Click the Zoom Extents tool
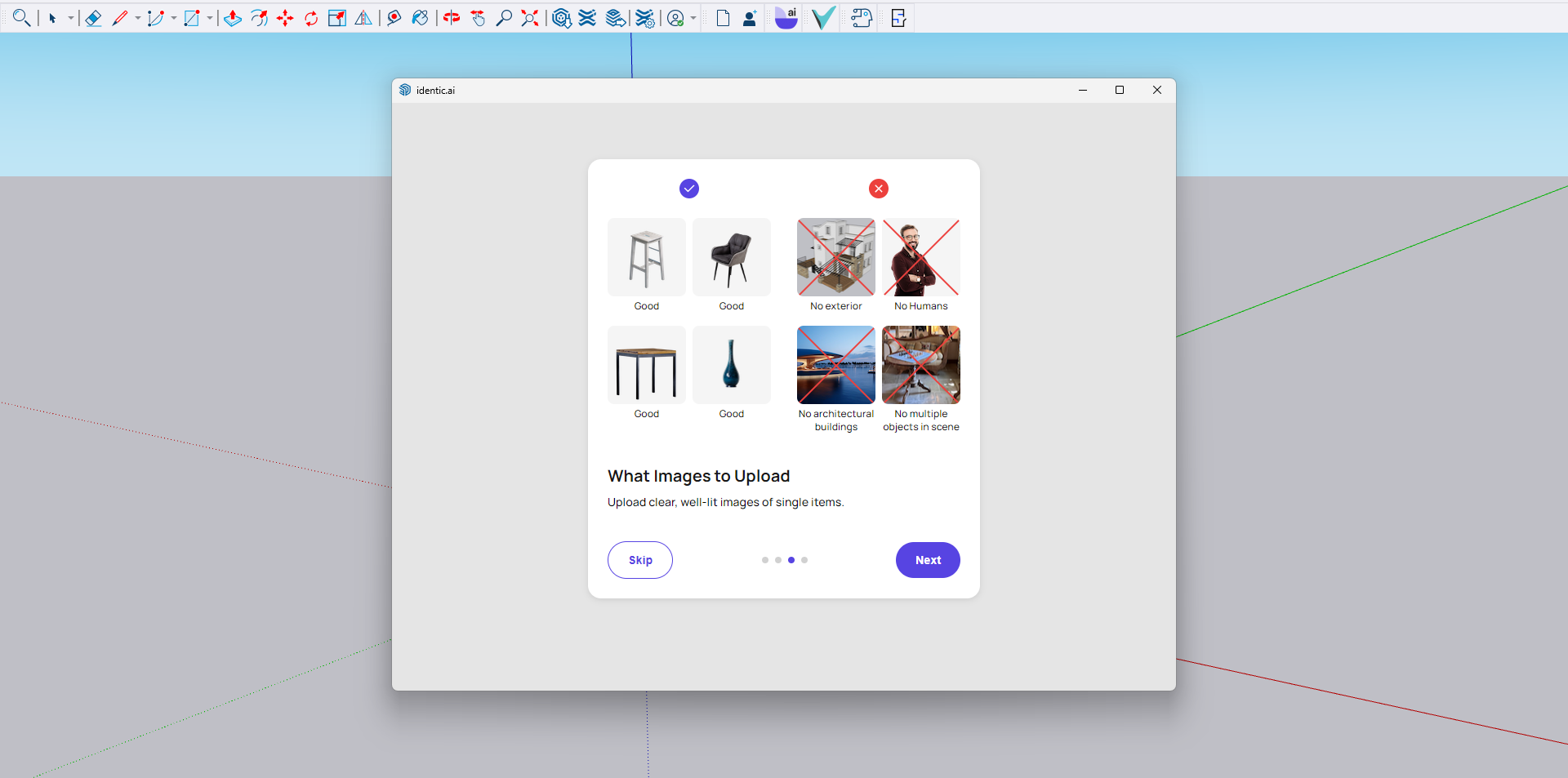The width and height of the screenshot is (1568, 778). pos(530,18)
